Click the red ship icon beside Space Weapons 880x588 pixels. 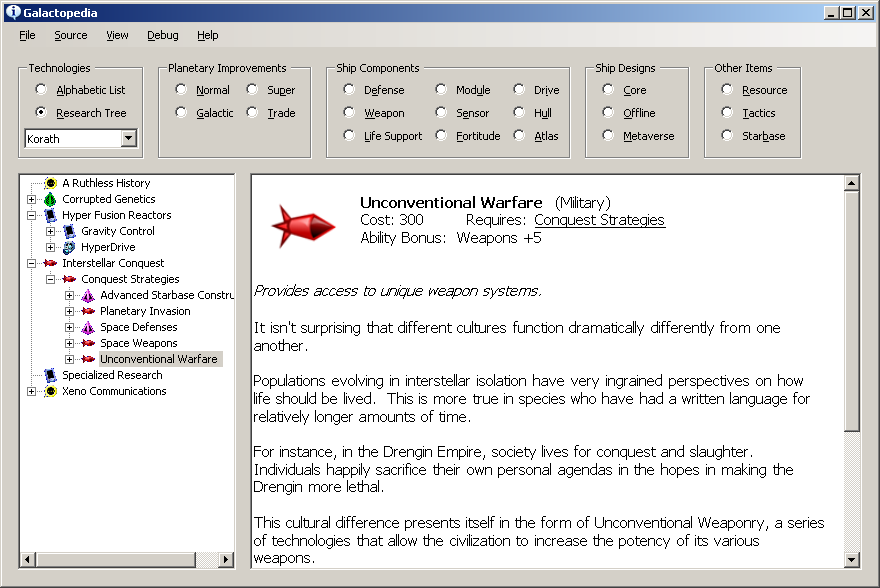pos(88,343)
